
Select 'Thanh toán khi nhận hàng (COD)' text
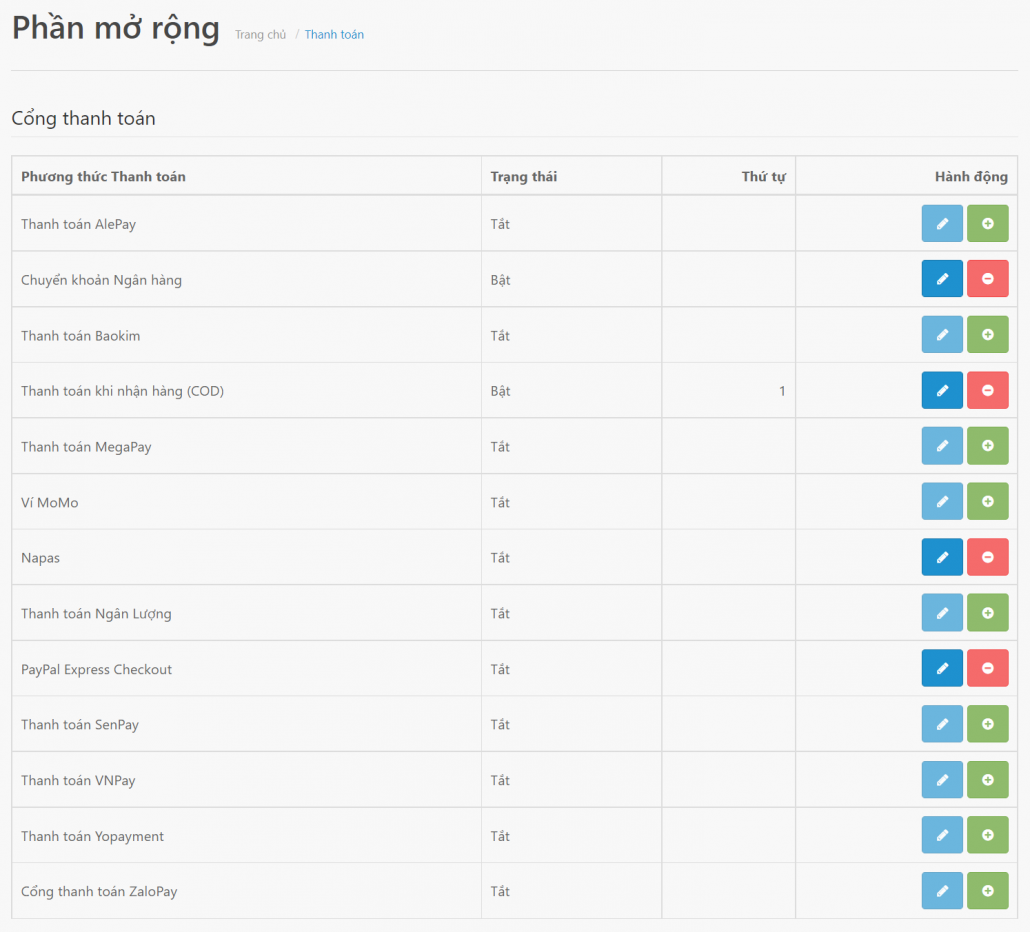122,391
